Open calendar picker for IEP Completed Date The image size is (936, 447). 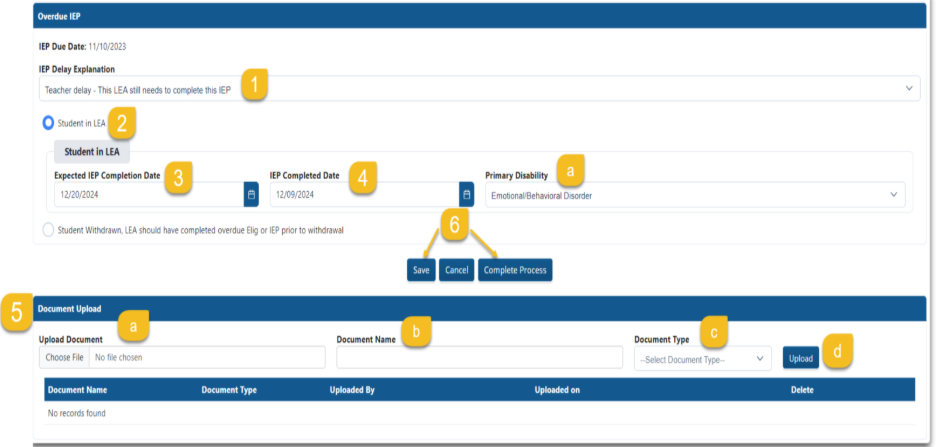pyautogui.click(x=466, y=195)
